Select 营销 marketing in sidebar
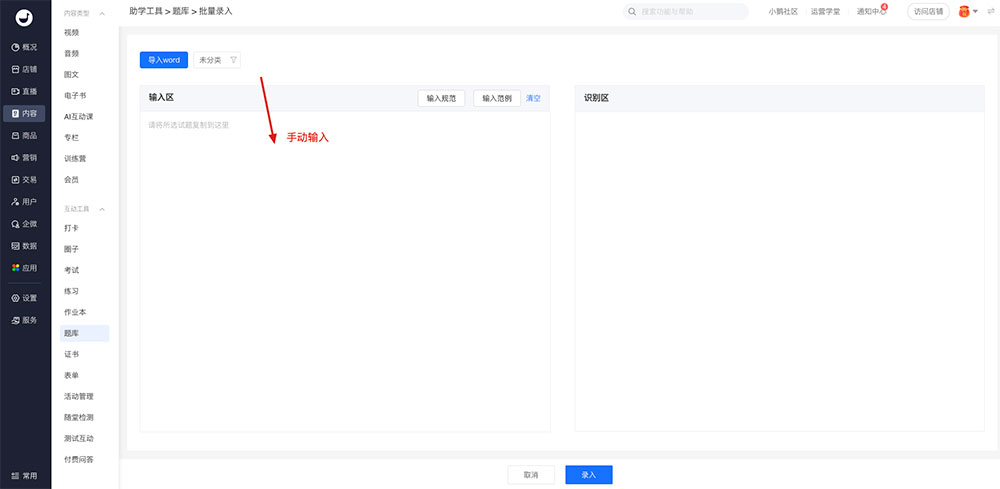The height and width of the screenshot is (489, 1000). click(24, 157)
